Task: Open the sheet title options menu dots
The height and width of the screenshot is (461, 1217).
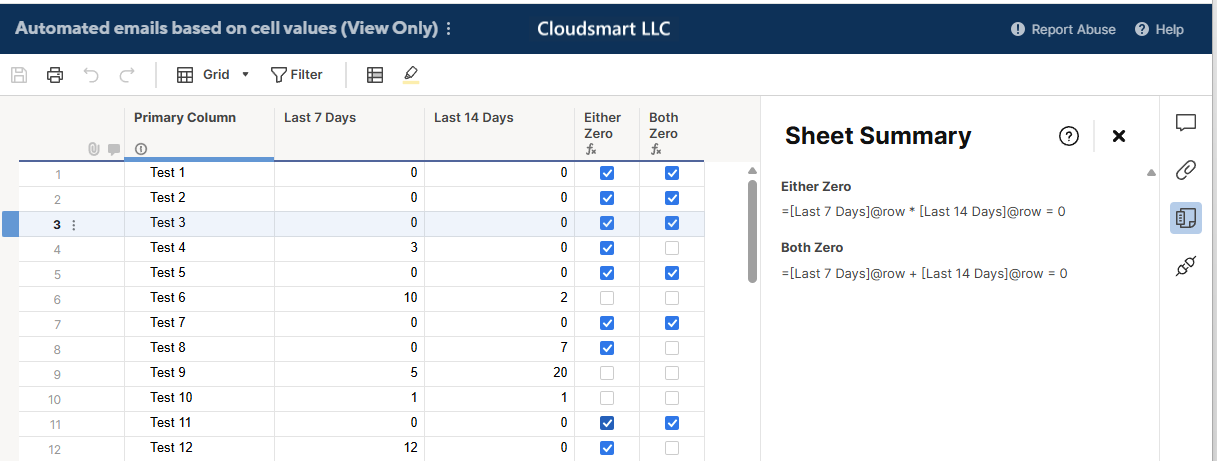Action: click(448, 29)
